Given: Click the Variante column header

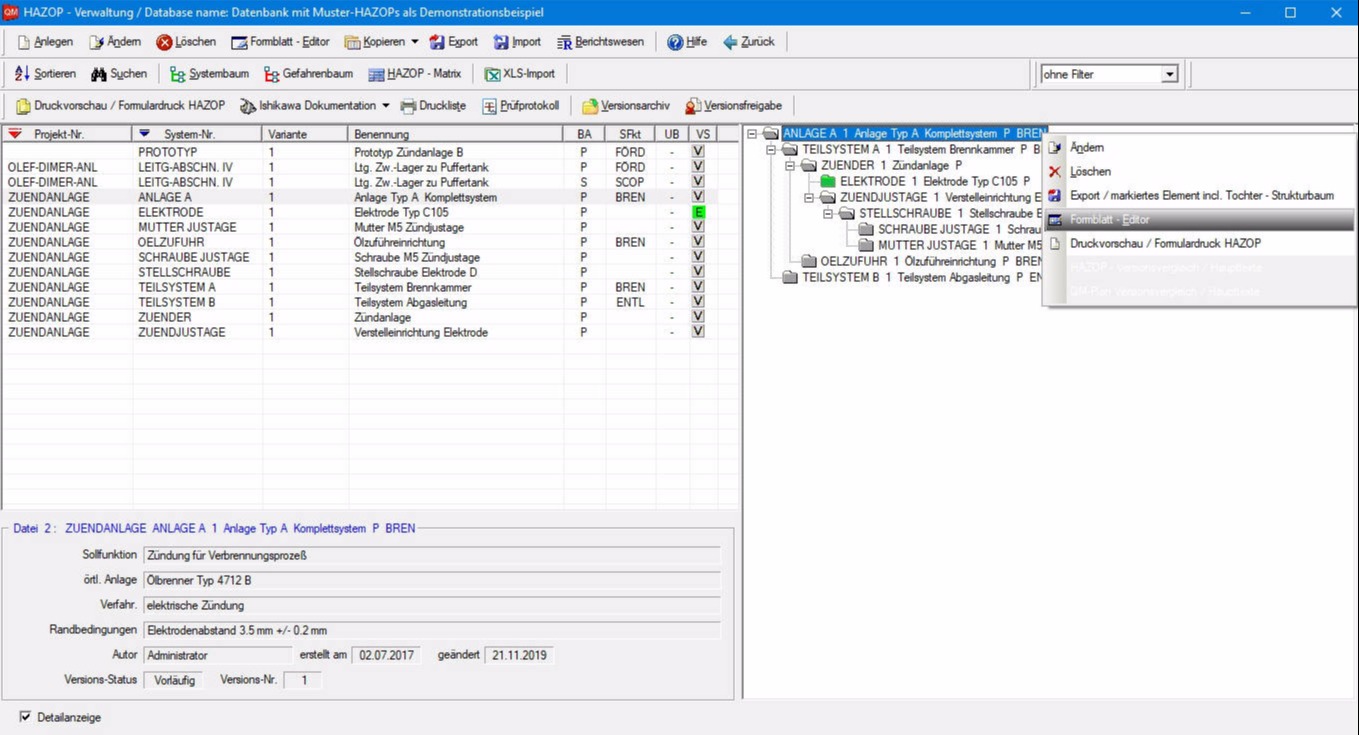Looking at the screenshot, I should tap(305, 134).
